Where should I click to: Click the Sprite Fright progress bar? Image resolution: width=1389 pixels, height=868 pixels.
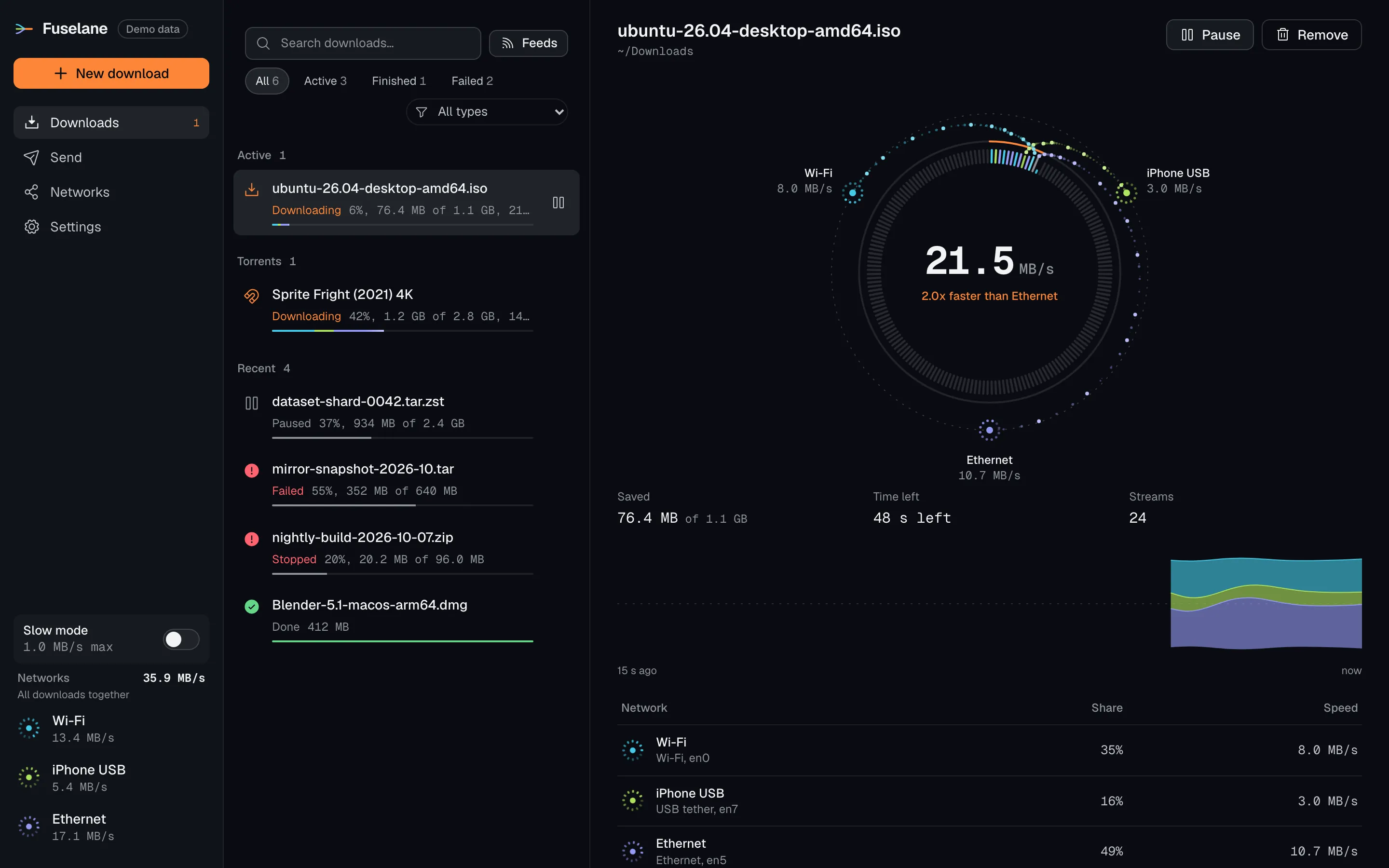pyautogui.click(x=402, y=331)
